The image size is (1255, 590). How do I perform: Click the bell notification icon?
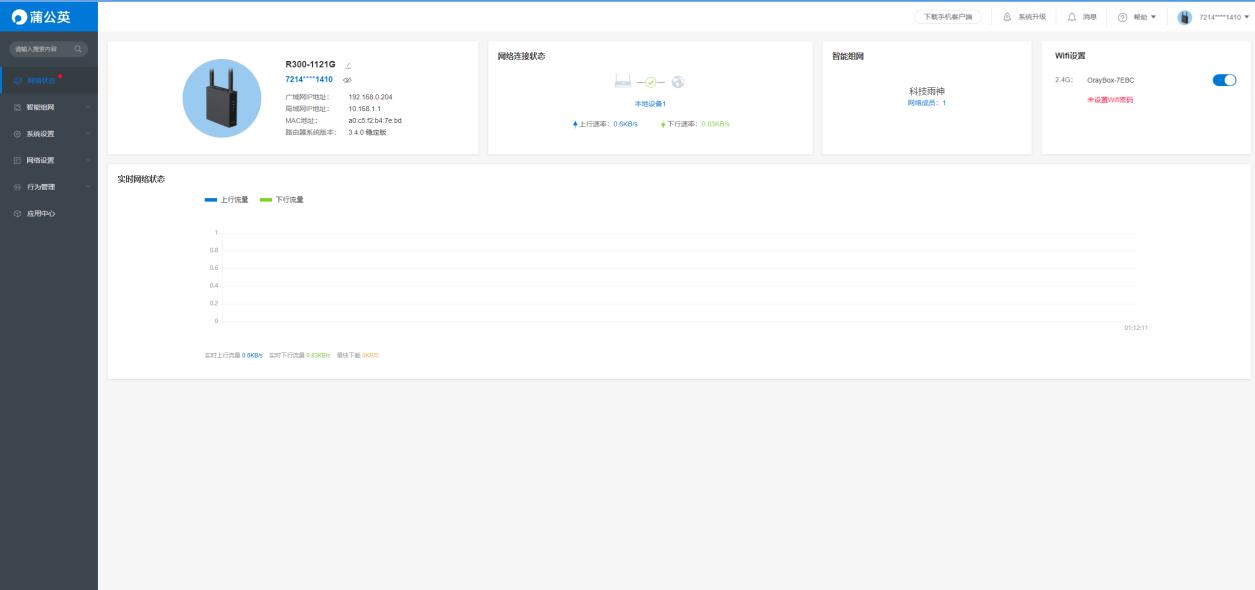pos(1071,17)
